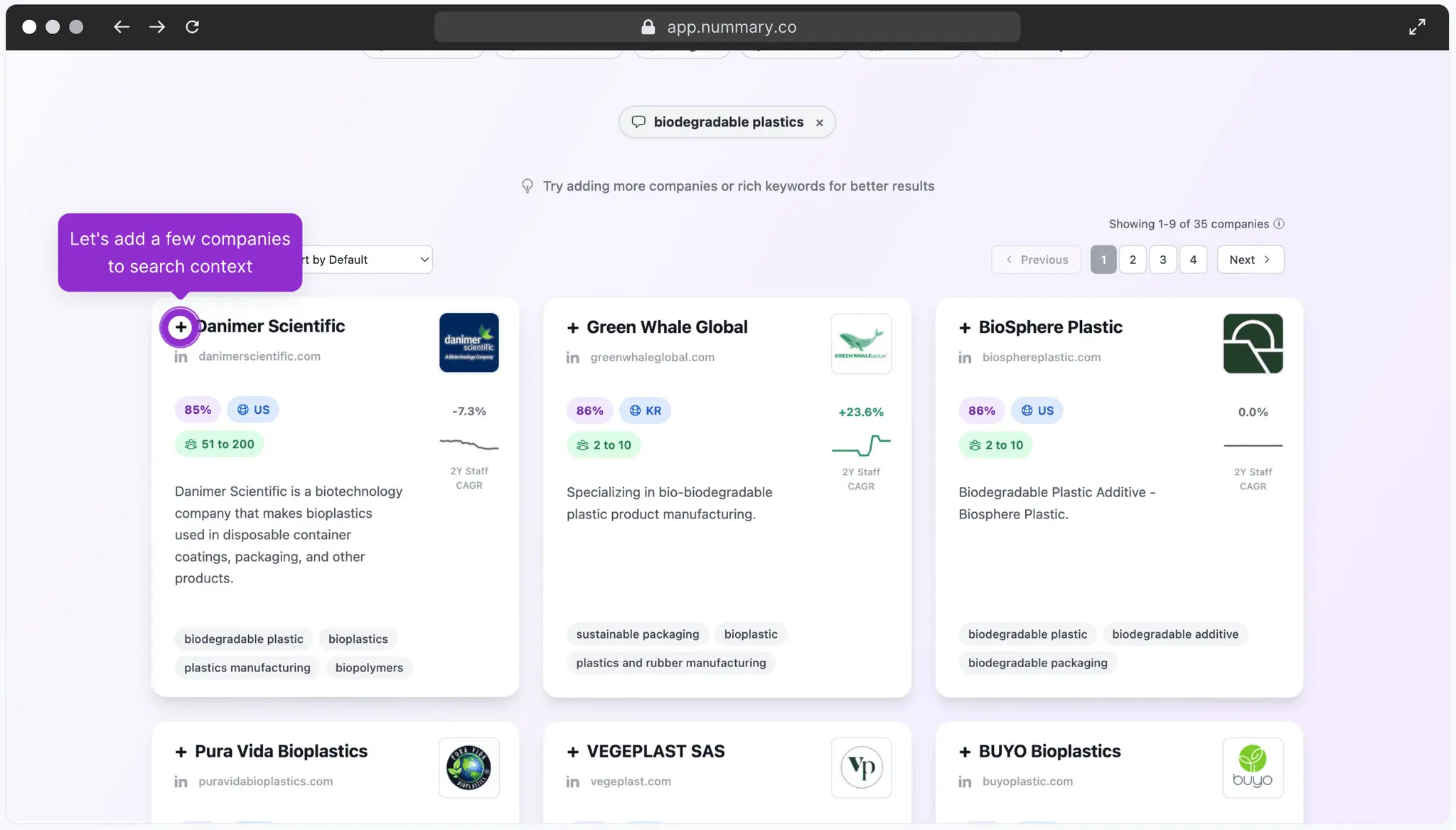The image size is (1456, 830).
Task: Open biosphereplastic.com link
Action: tap(1042, 358)
